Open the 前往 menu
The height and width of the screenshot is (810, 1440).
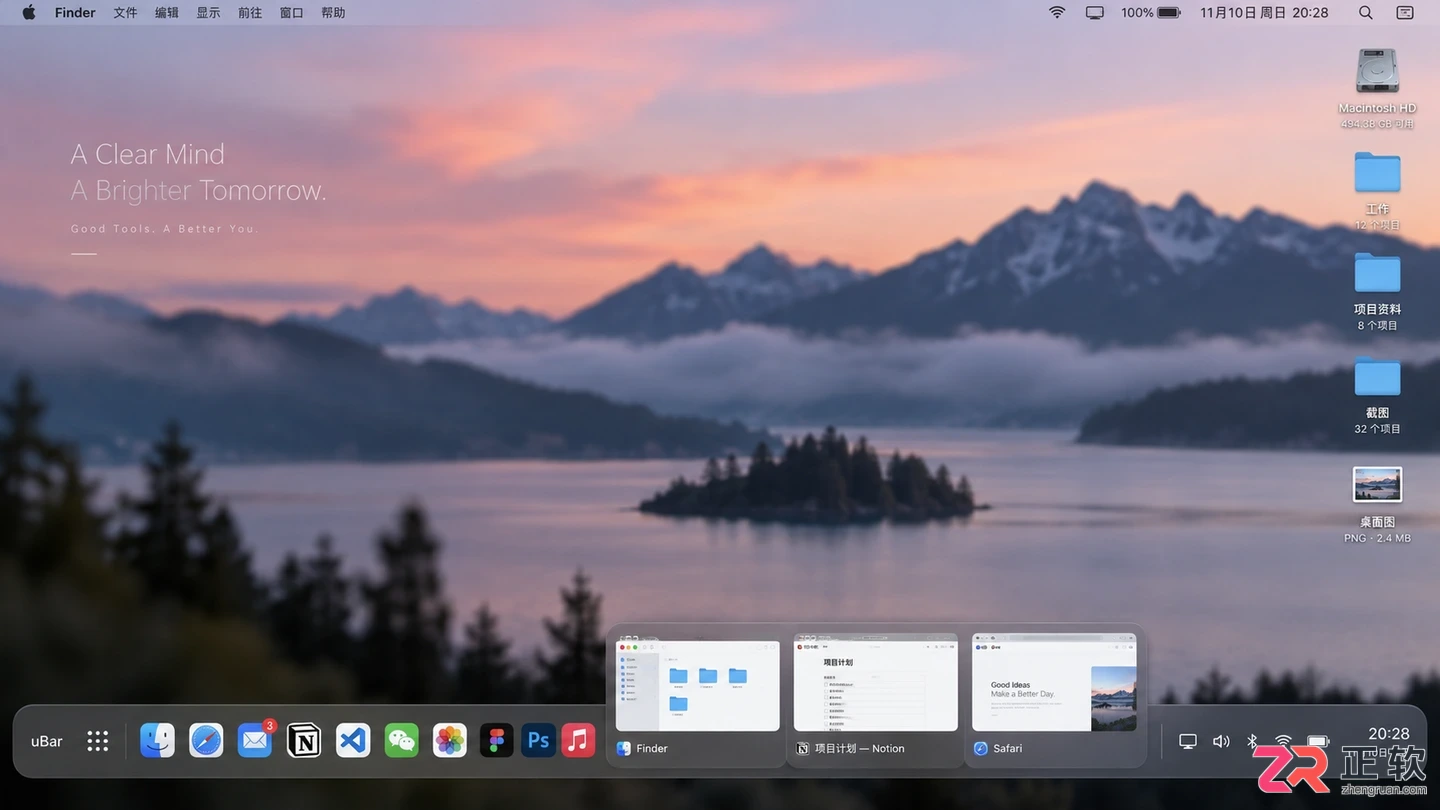click(250, 13)
